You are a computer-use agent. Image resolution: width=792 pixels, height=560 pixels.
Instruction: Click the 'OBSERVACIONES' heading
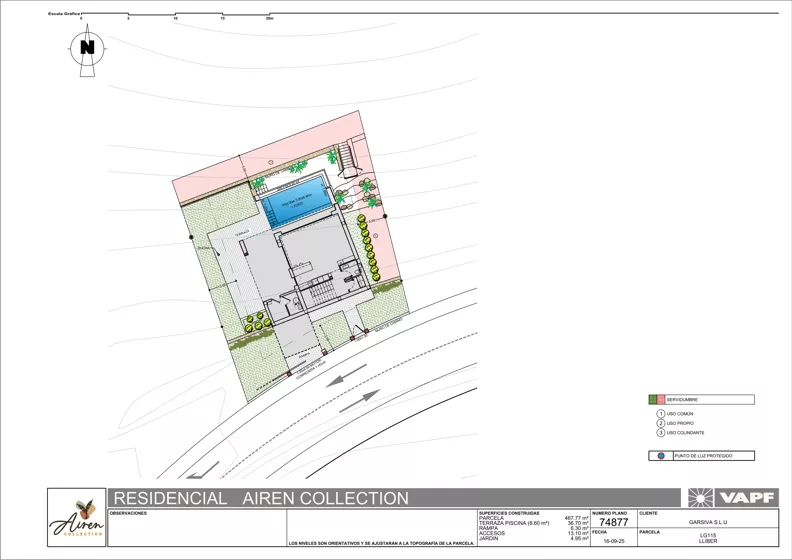(x=128, y=514)
